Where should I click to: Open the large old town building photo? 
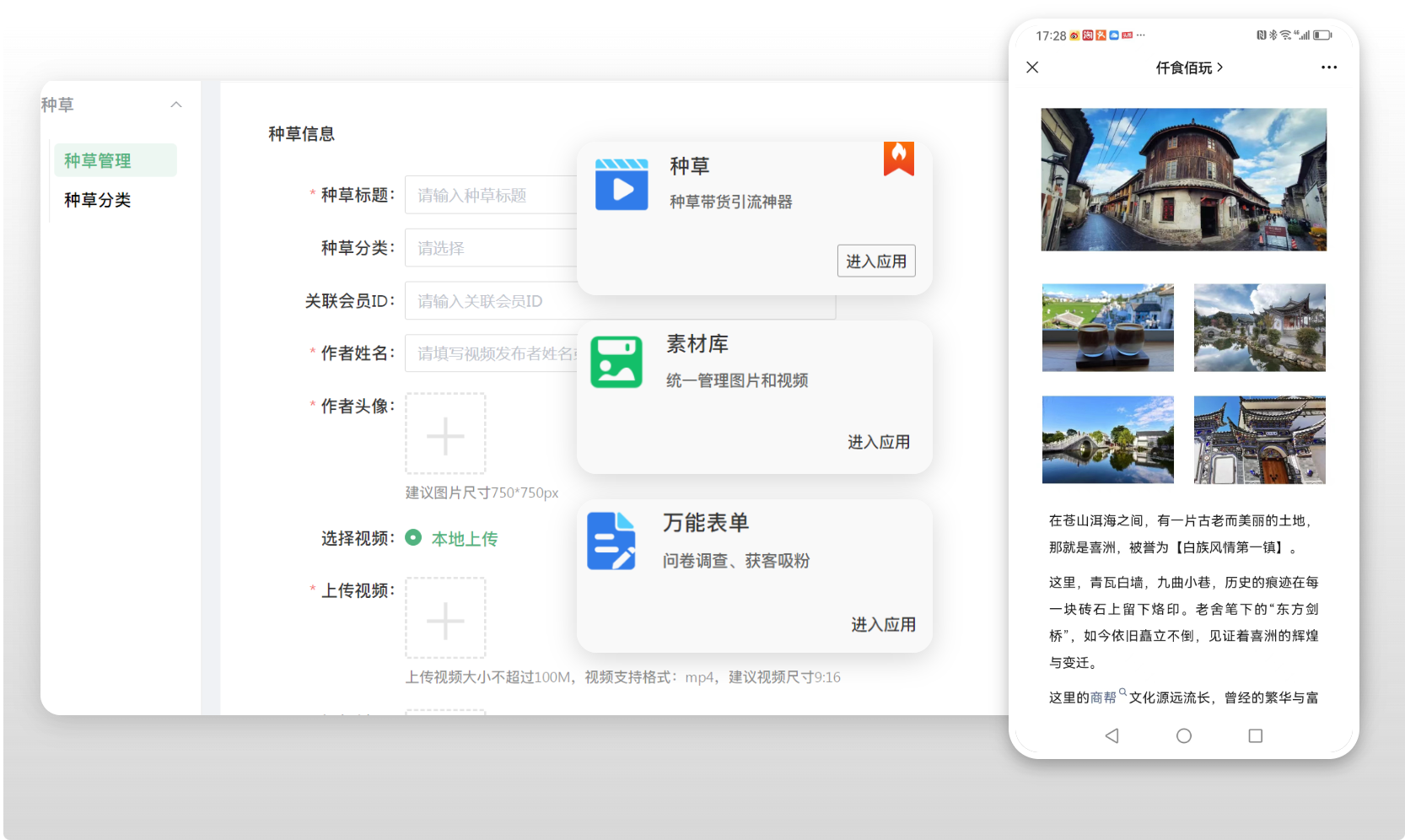click(1183, 179)
